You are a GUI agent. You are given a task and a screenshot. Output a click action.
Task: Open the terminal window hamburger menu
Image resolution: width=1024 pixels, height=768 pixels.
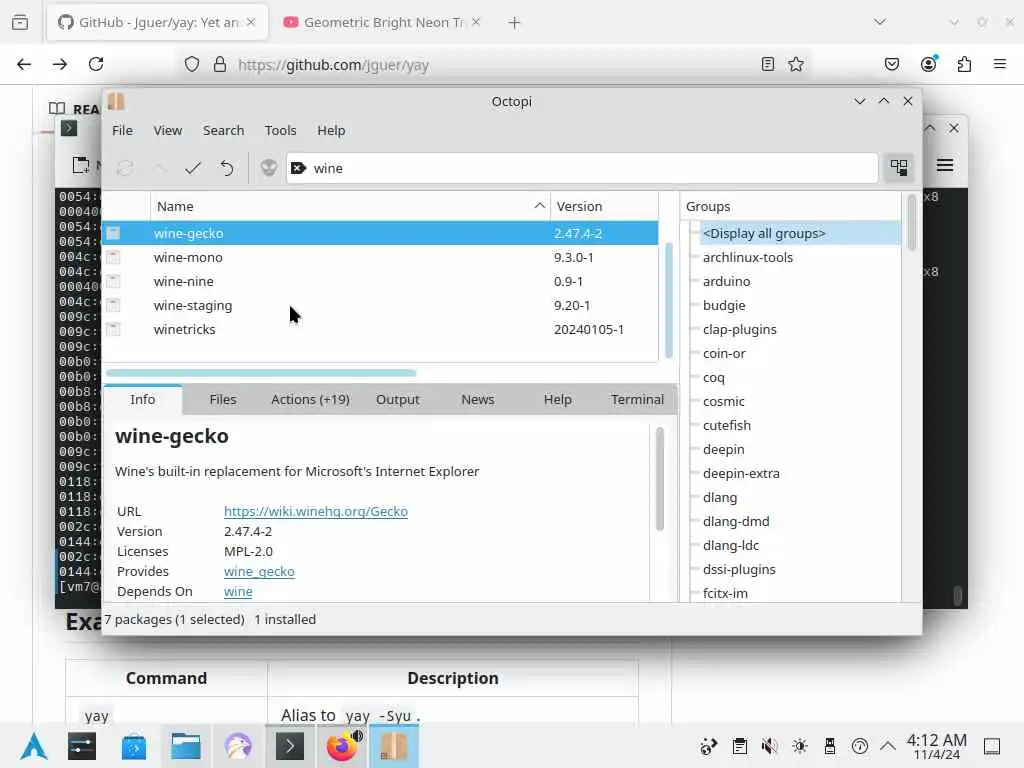pos(945,165)
